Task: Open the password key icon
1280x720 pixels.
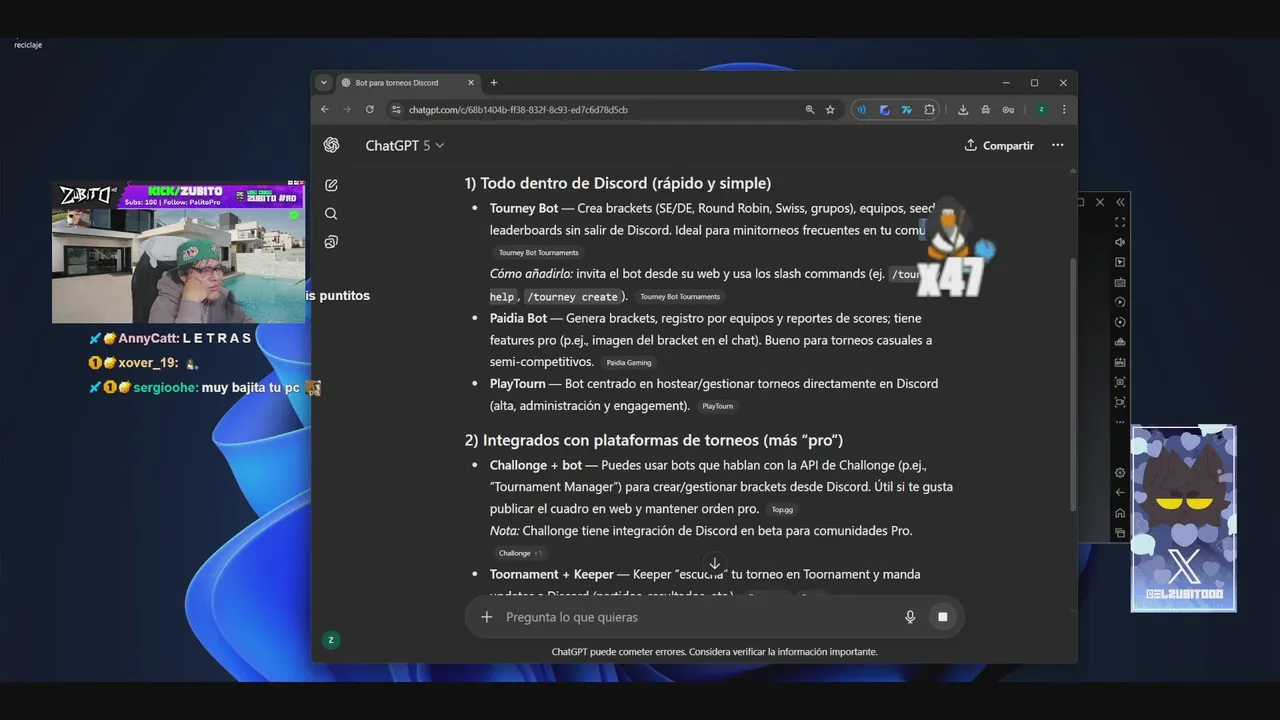Action: coord(1008,110)
